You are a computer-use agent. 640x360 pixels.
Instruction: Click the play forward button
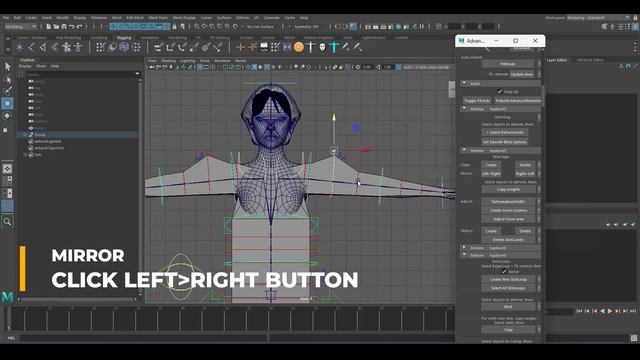tap(610, 311)
